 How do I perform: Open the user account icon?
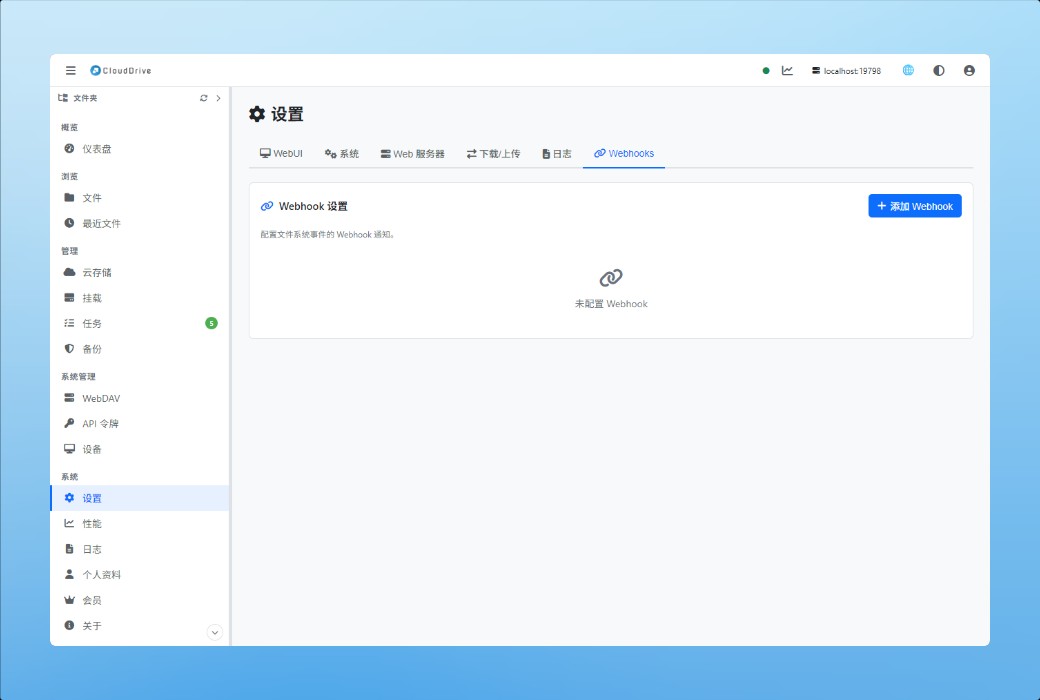tap(969, 70)
